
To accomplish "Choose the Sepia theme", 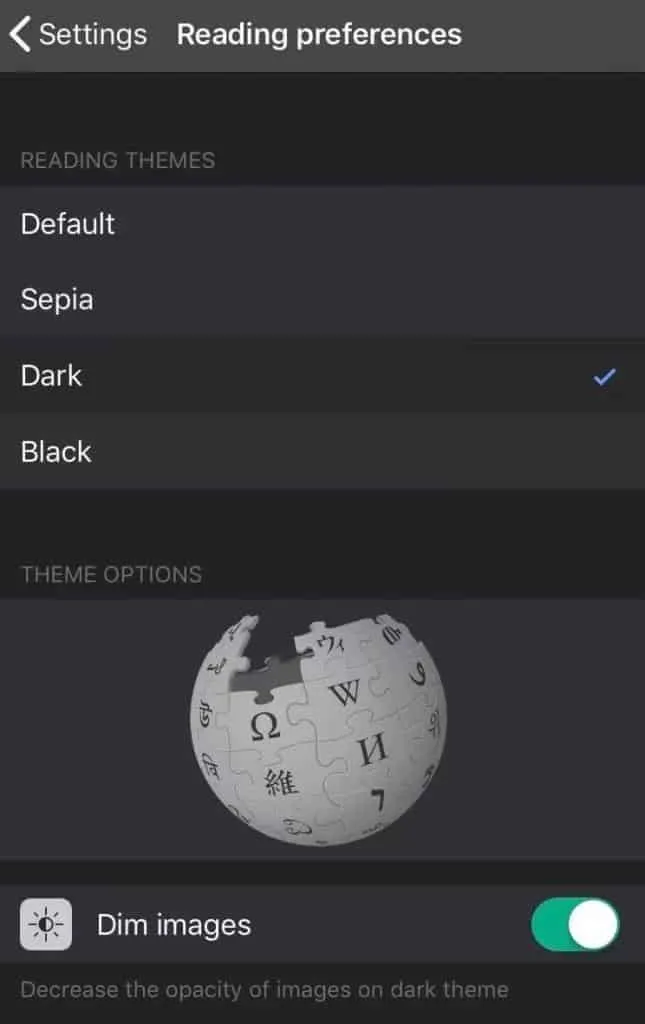I will [x=322, y=299].
